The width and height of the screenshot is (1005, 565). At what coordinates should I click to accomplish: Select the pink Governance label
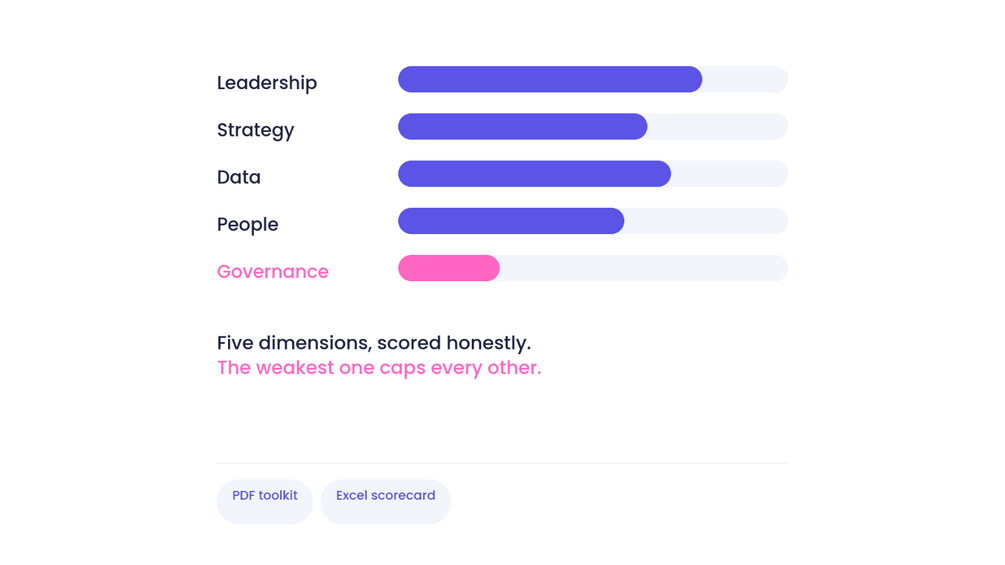click(272, 272)
